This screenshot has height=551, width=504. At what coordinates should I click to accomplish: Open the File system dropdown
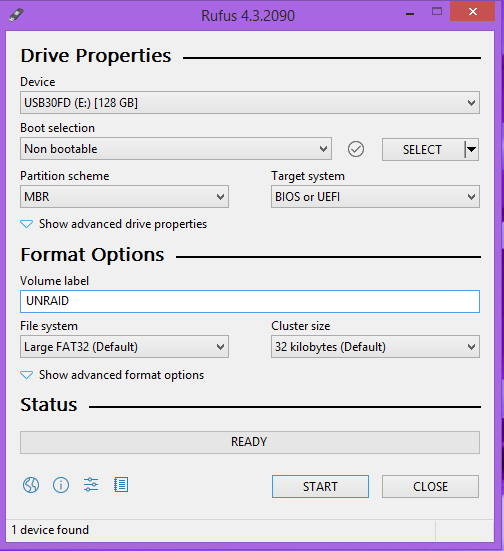pyautogui.click(x=124, y=347)
